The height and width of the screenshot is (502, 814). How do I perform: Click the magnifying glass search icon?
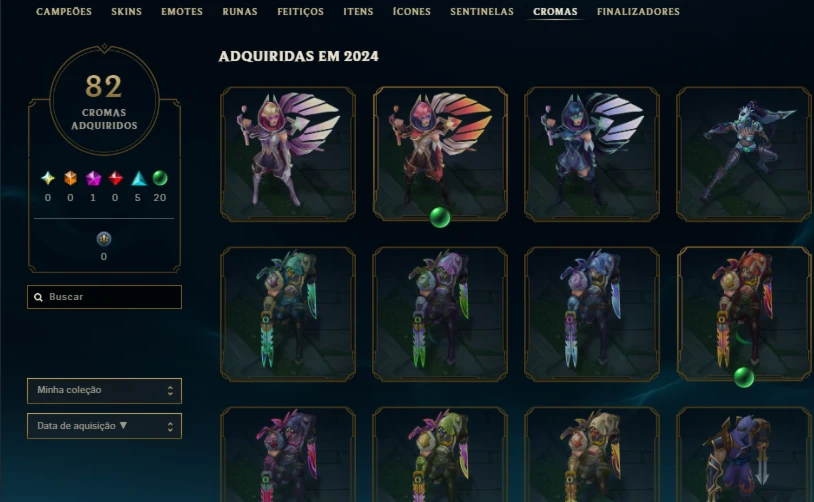click(x=38, y=297)
